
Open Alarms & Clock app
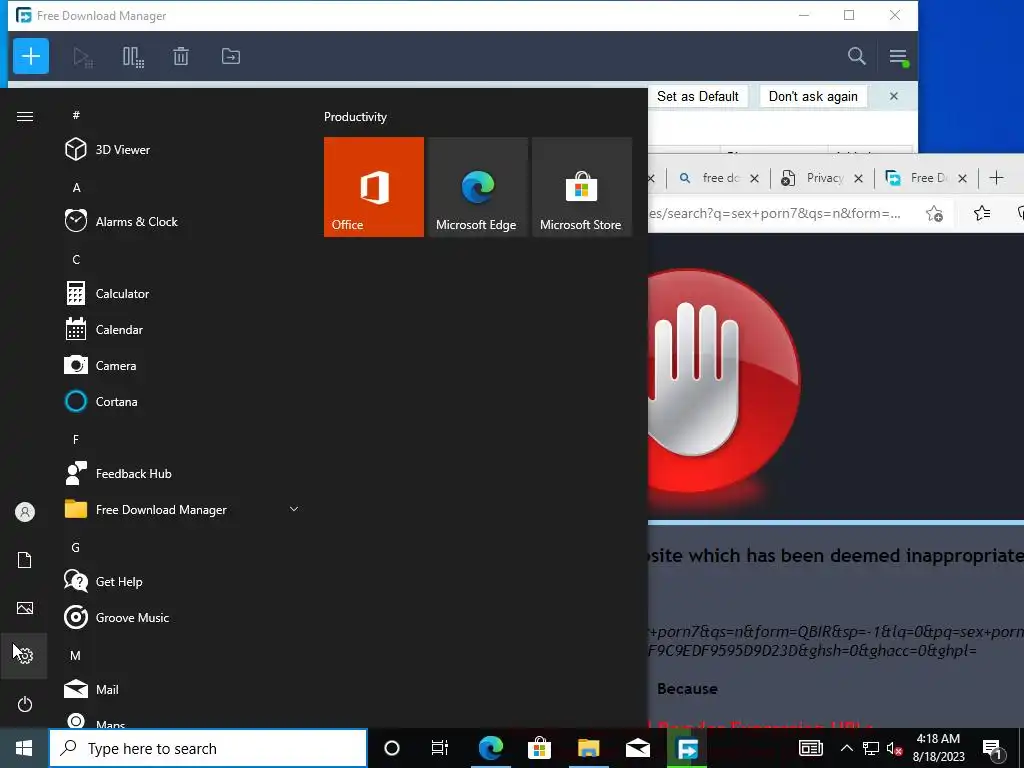coord(183,221)
